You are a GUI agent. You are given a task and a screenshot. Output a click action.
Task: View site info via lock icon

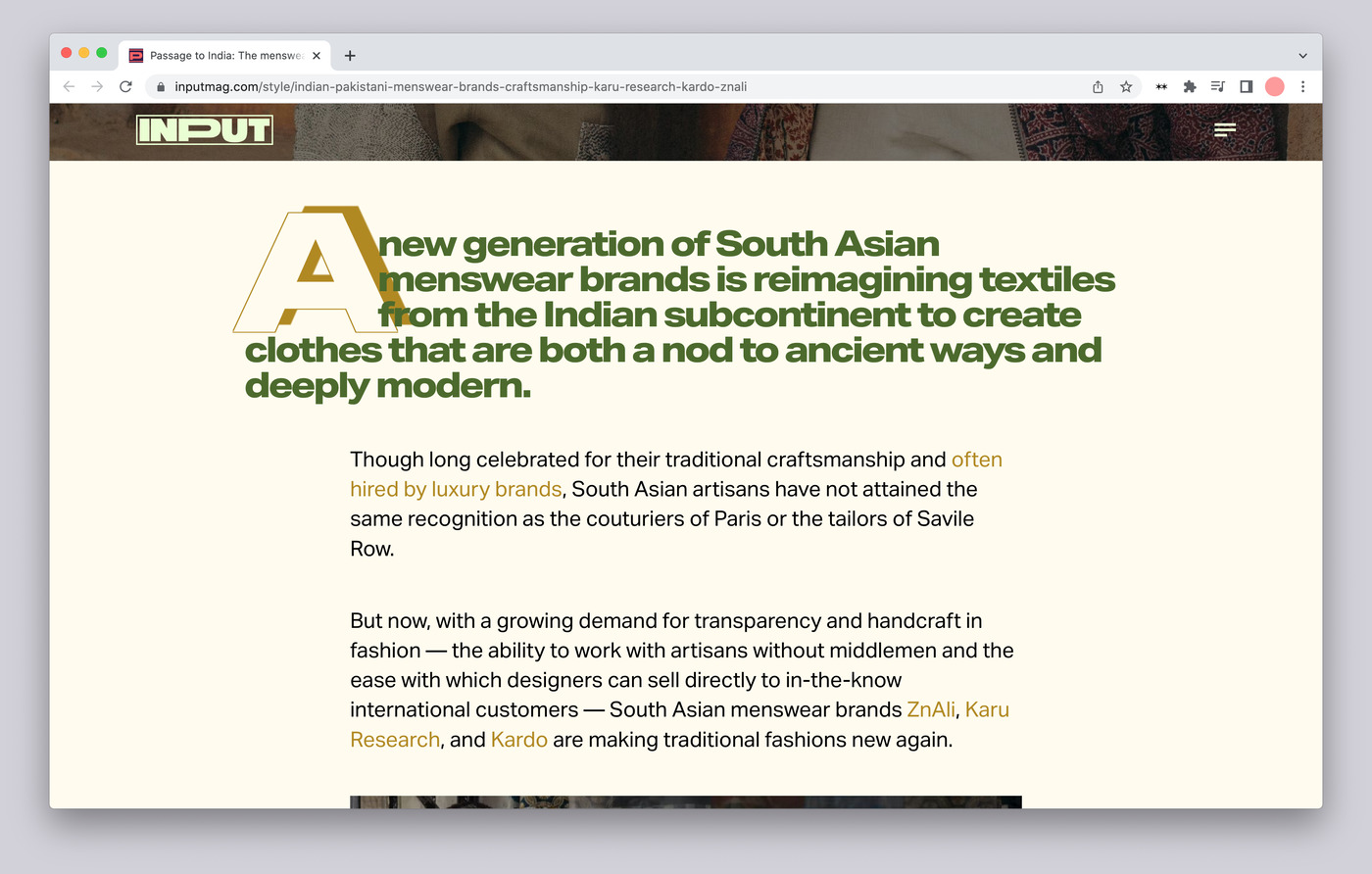coord(161,86)
